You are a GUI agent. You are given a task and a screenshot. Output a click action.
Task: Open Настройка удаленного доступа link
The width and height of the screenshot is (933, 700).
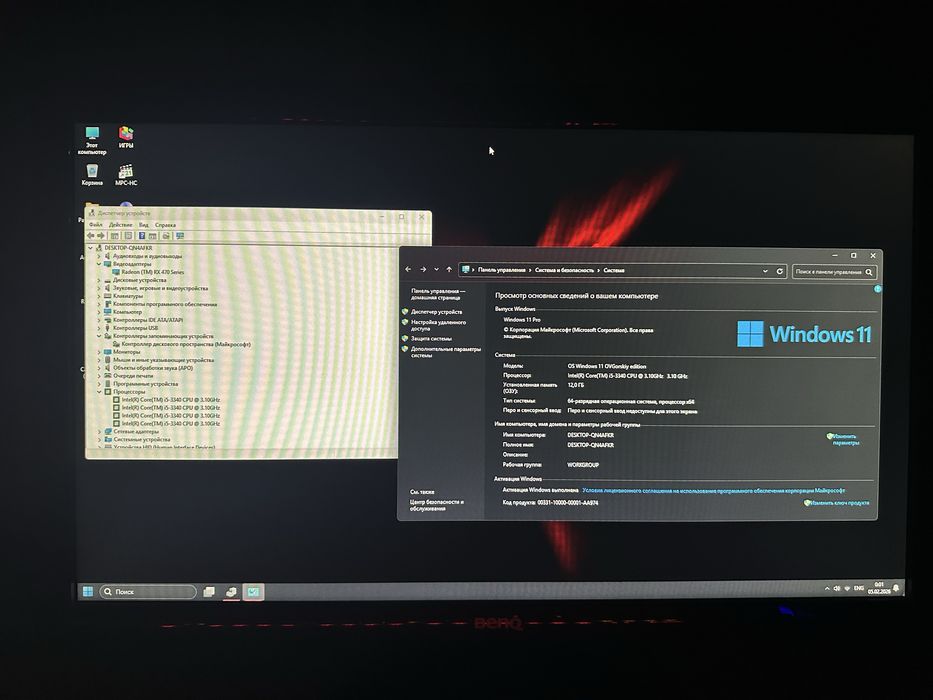(x=439, y=325)
